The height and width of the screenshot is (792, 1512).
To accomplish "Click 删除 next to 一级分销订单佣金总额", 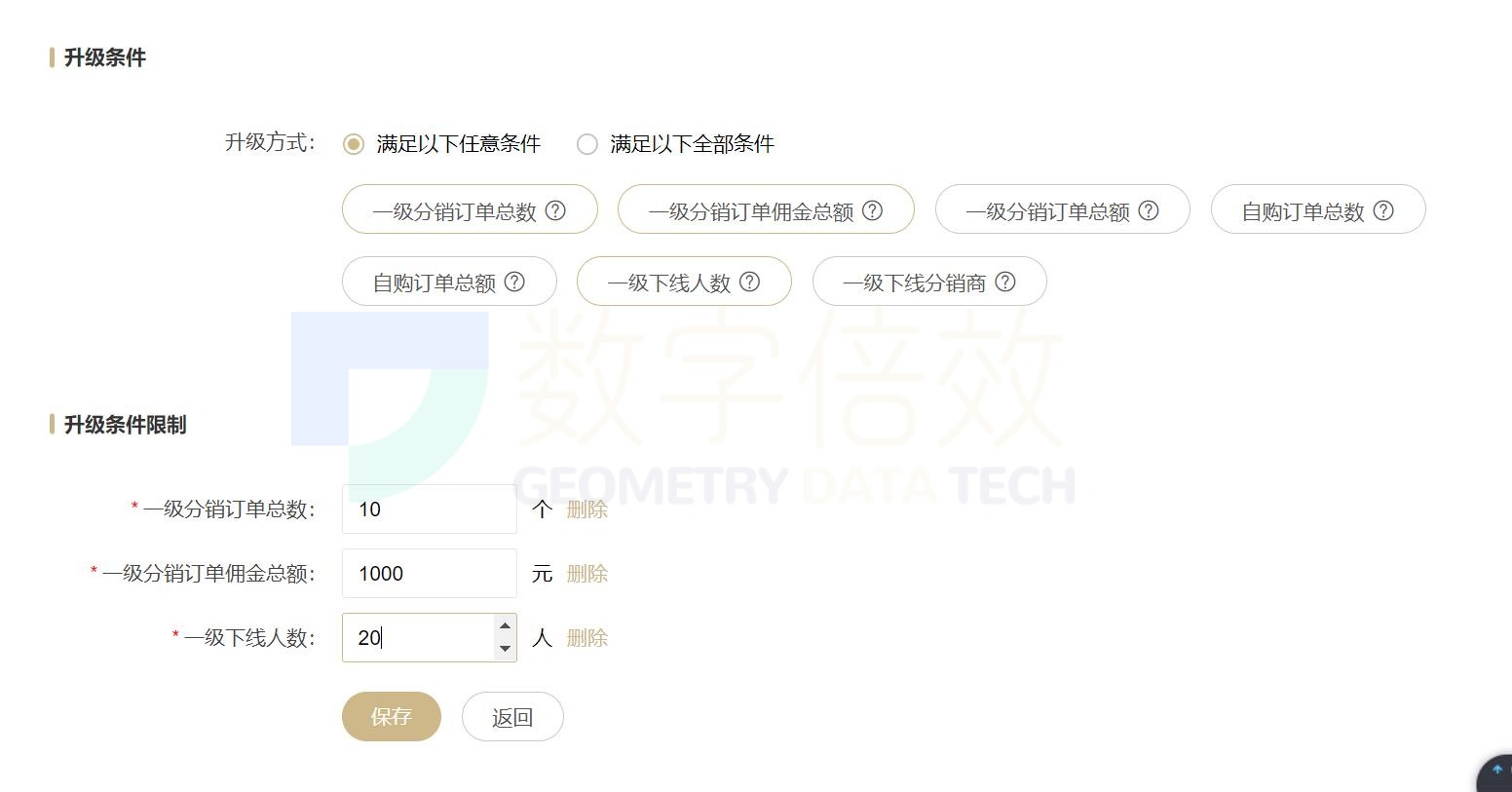I will click(x=587, y=573).
